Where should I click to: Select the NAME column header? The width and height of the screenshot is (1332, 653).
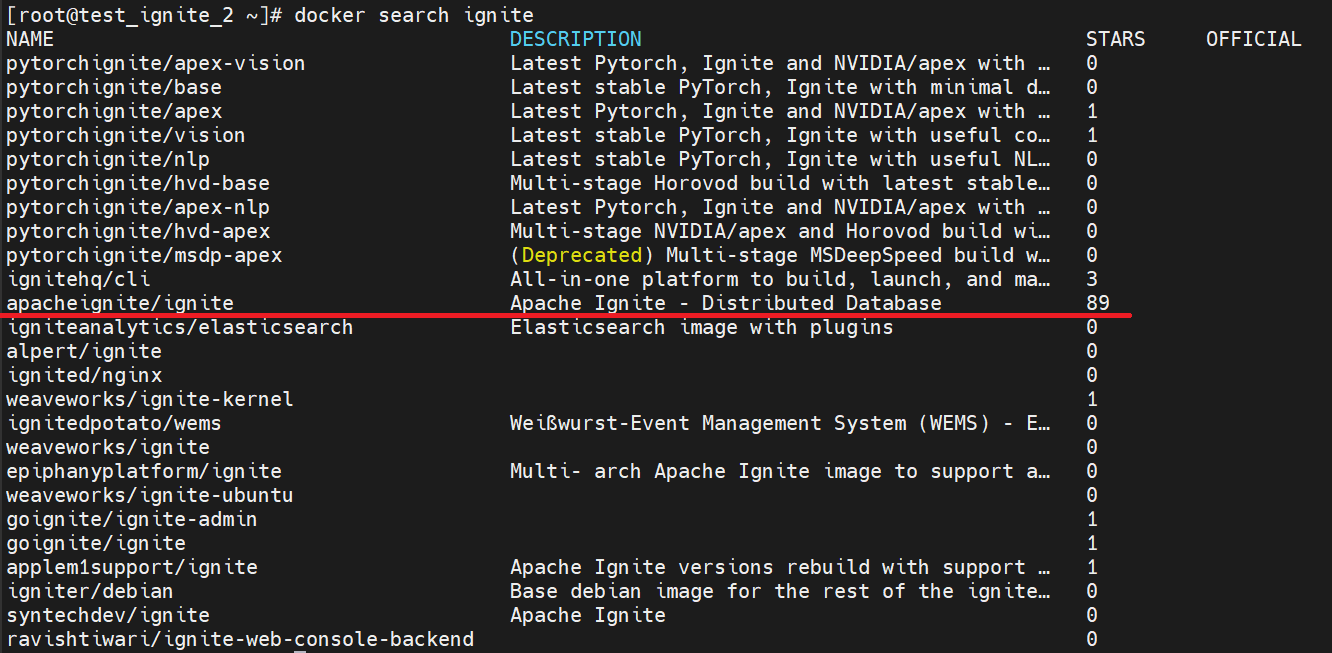point(30,39)
